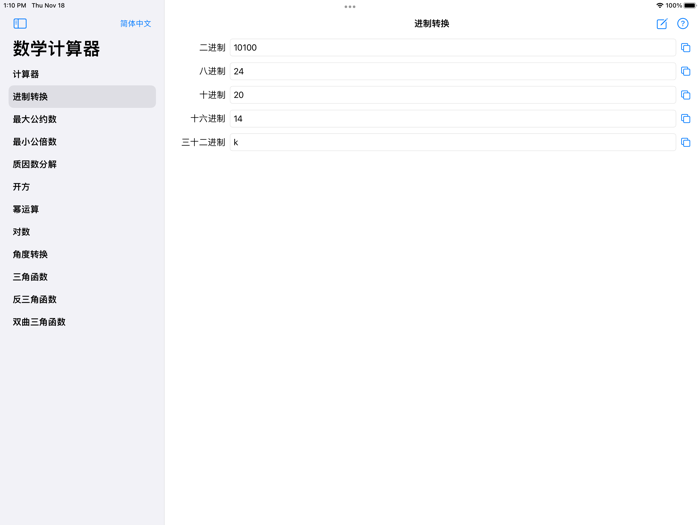Copy the 十进制 value 20

[686, 95]
